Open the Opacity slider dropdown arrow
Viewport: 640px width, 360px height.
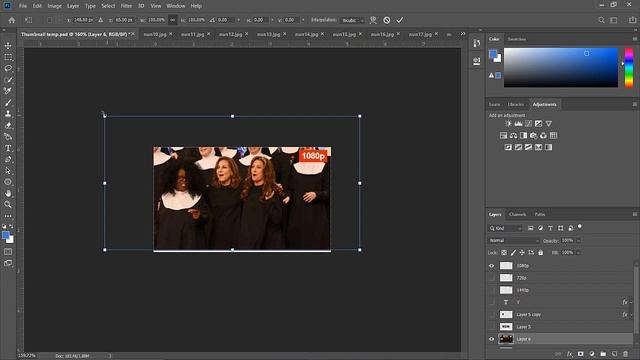tap(578, 240)
